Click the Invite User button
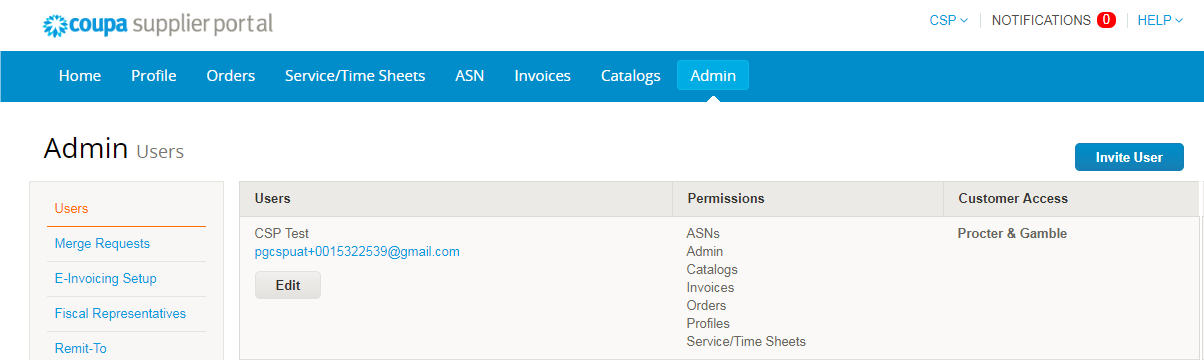The width and height of the screenshot is (1204, 360). coord(1129,157)
